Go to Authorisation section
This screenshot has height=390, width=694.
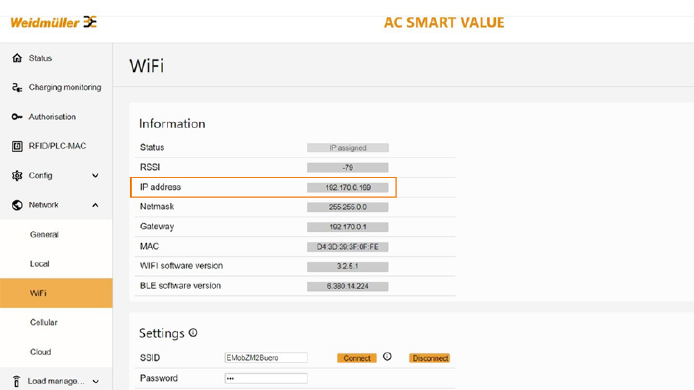(52, 117)
